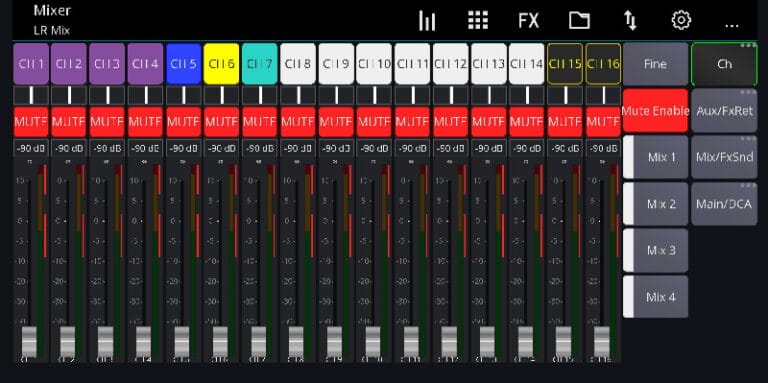
Task: Select the Ch layer tab
Action: pyautogui.click(x=724, y=64)
